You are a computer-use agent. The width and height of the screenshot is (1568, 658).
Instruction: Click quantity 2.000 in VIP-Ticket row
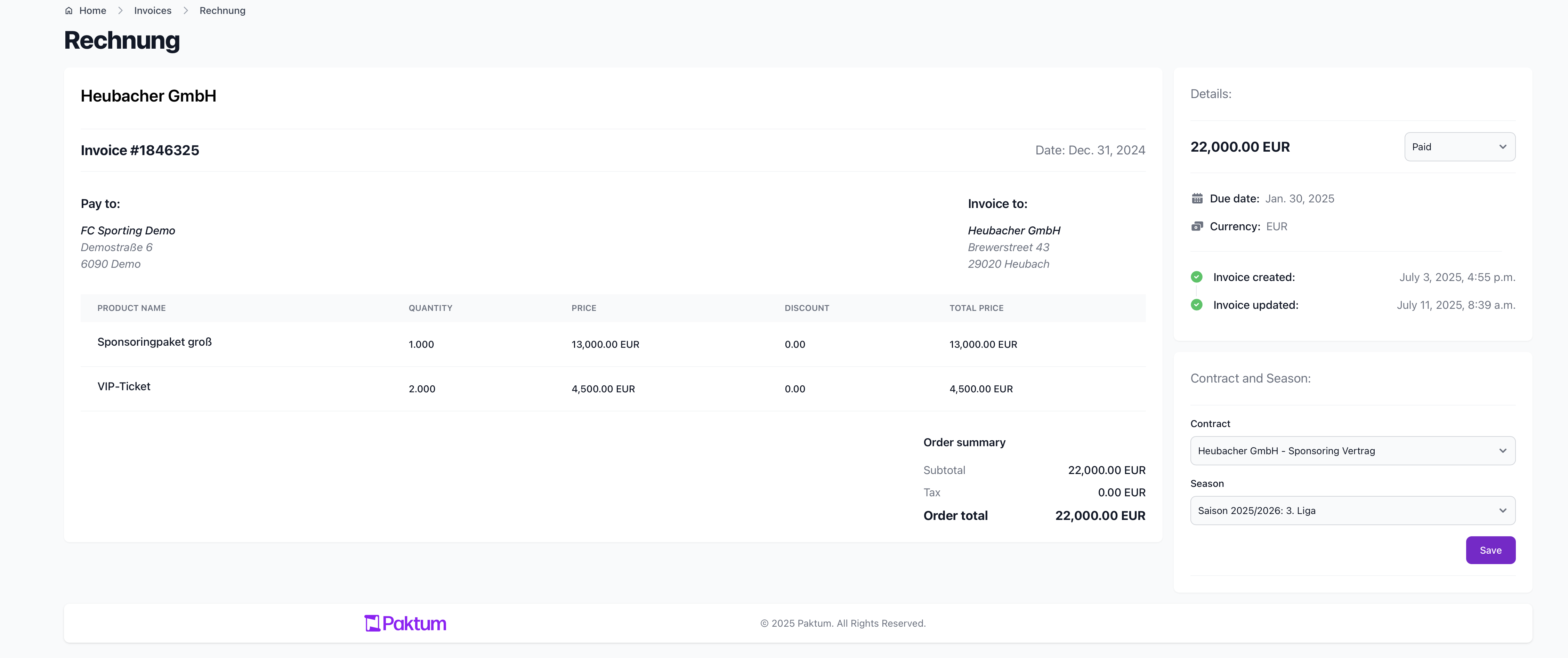click(422, 389)
